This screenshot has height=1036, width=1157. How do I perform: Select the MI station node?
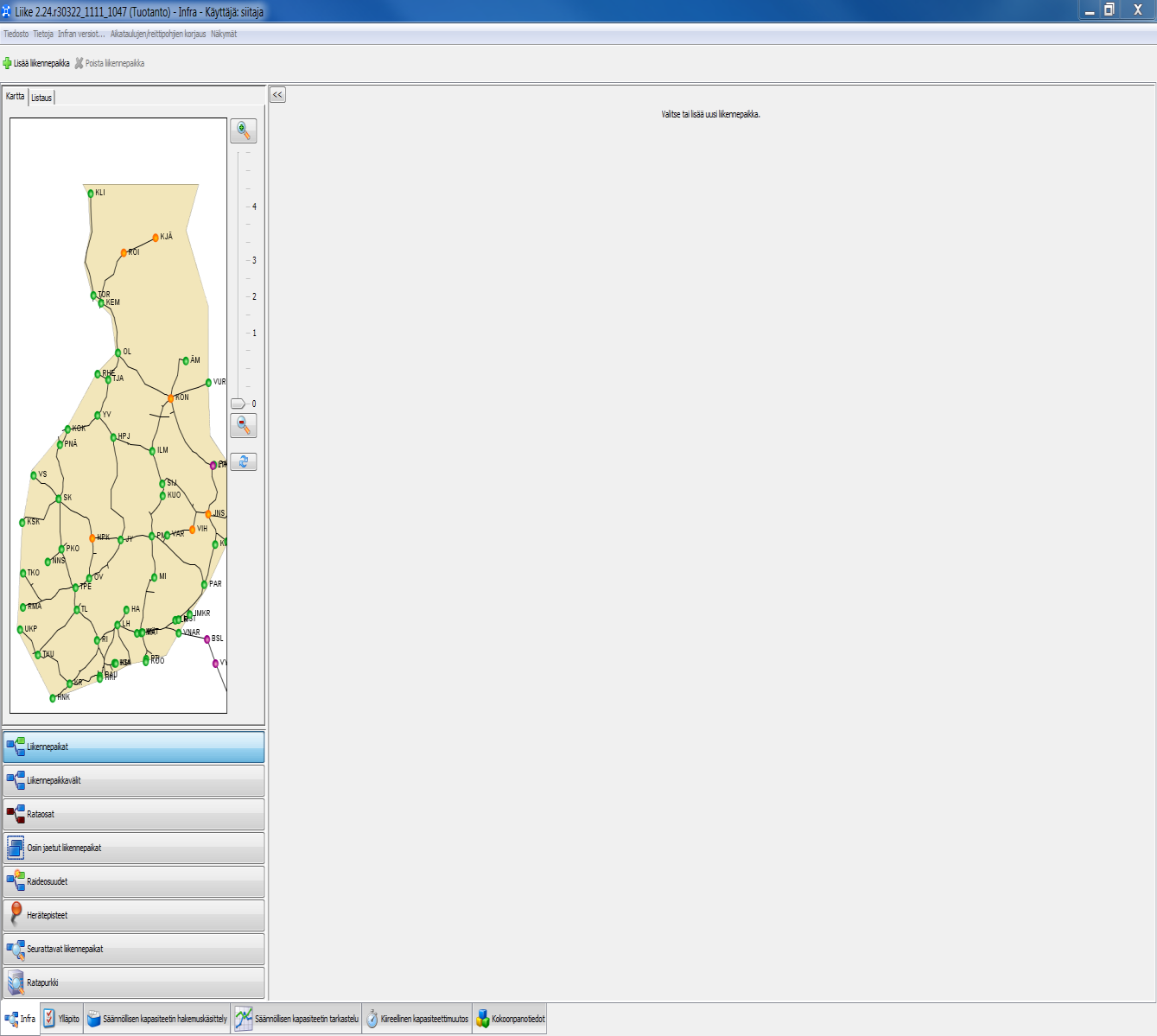pyautogui.click(x=155, y=577)
